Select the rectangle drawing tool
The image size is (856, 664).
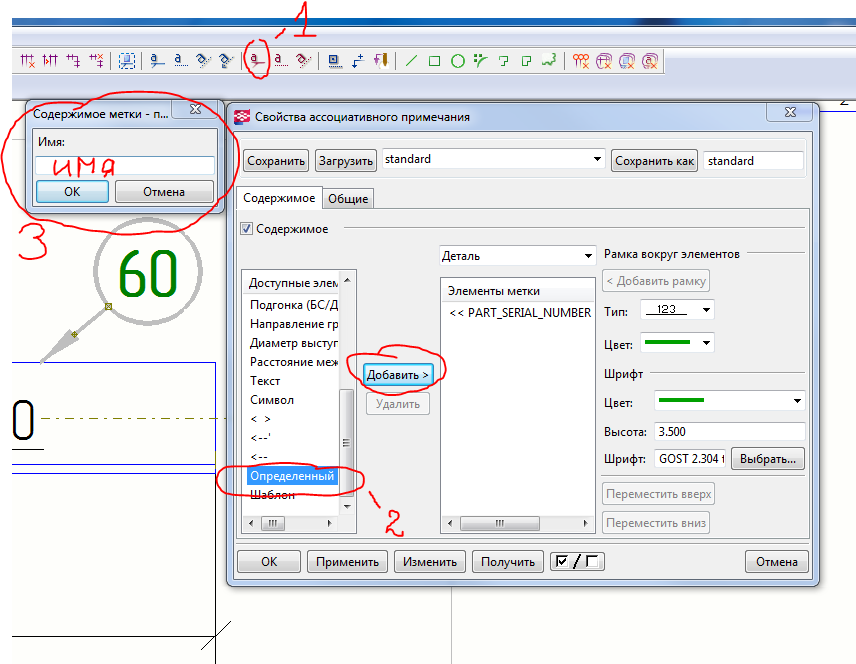click(x=435, y=61)
